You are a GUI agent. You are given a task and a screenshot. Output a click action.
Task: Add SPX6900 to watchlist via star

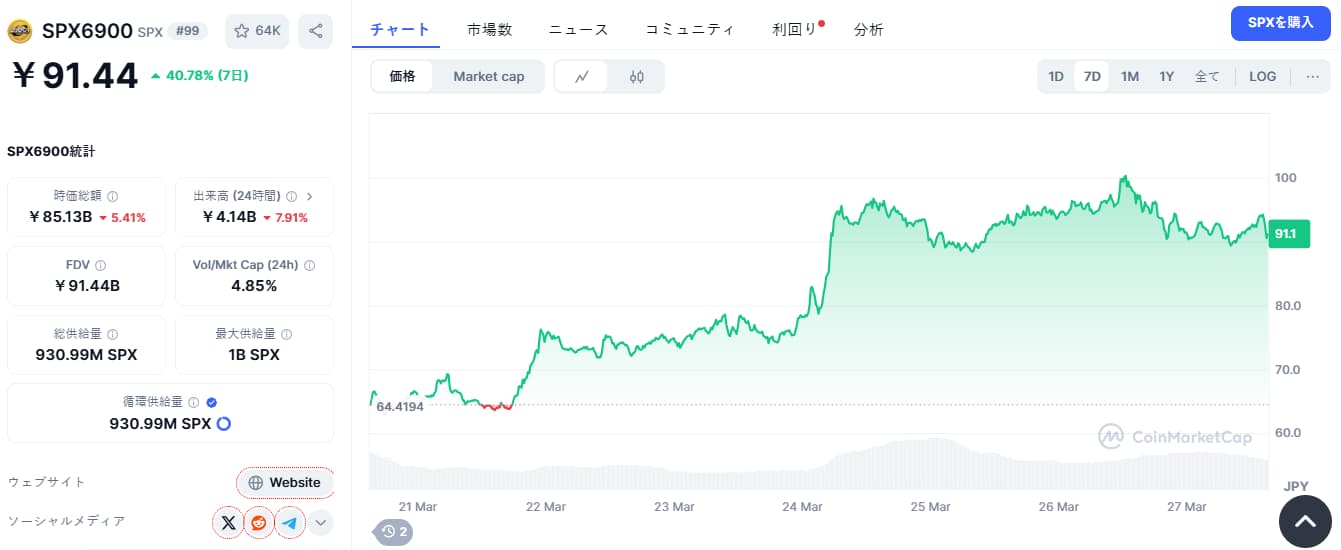click(257, 31)
